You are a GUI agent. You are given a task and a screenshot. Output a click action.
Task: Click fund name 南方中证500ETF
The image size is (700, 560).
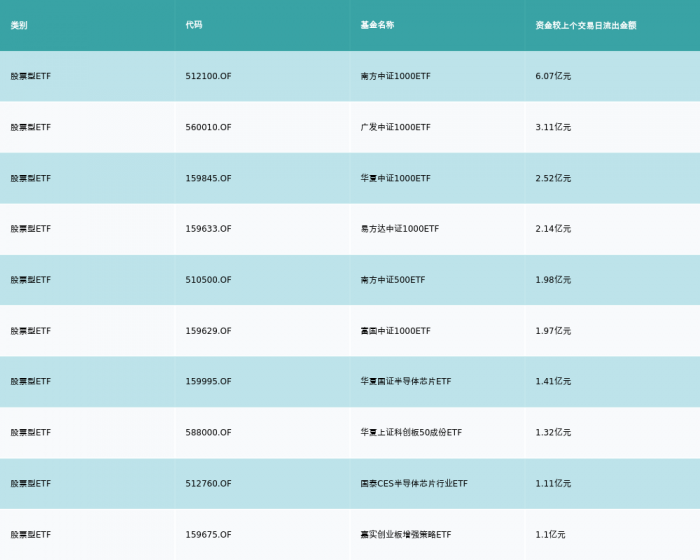(x=393, y=280)
